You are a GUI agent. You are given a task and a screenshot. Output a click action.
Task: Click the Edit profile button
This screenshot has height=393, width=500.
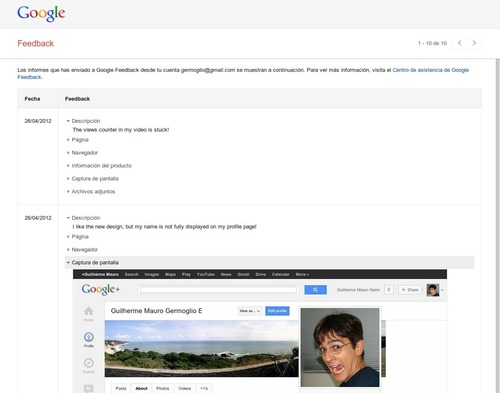(x=277, y=311)
